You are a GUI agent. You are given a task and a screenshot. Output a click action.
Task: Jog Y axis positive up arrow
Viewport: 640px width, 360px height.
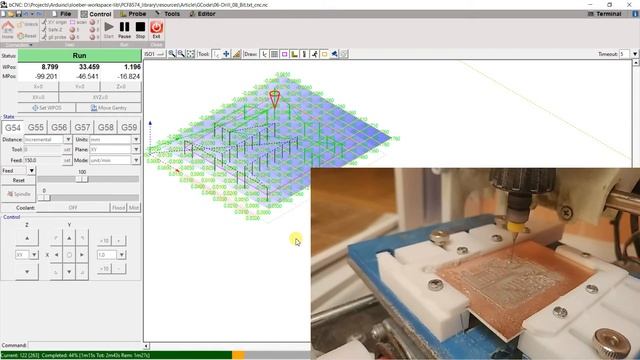pos(69,238)
